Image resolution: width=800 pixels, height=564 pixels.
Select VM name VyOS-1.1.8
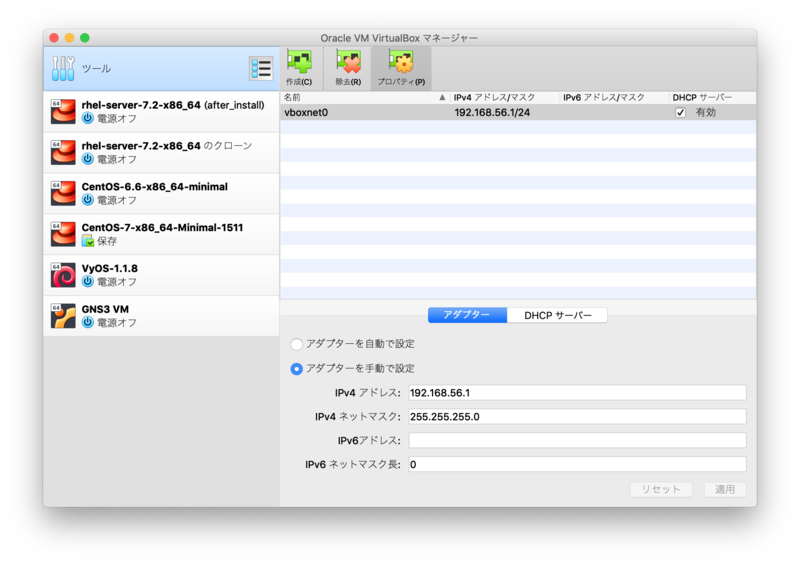[110, 268]
